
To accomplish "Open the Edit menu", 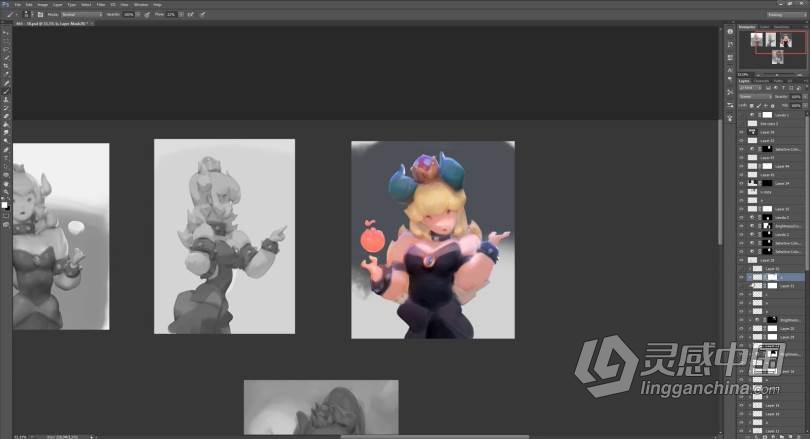I will (x=29, y=5).
